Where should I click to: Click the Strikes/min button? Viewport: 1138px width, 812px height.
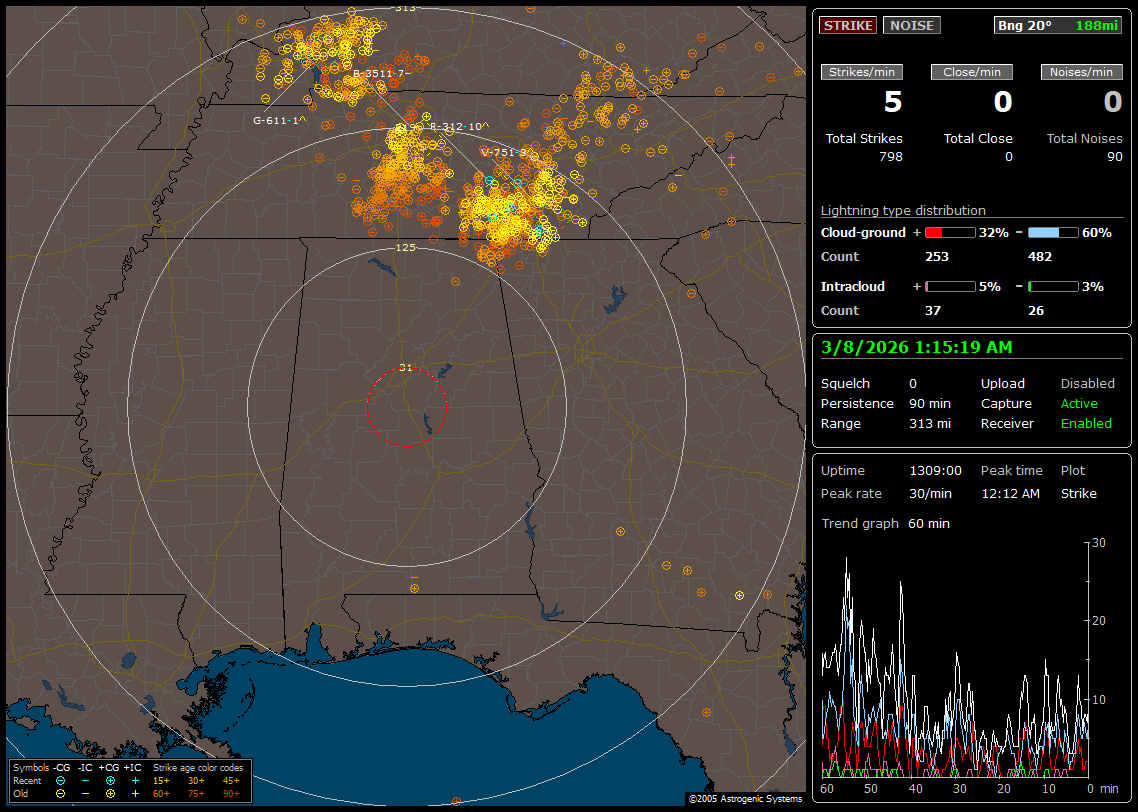tap(861, 72)
